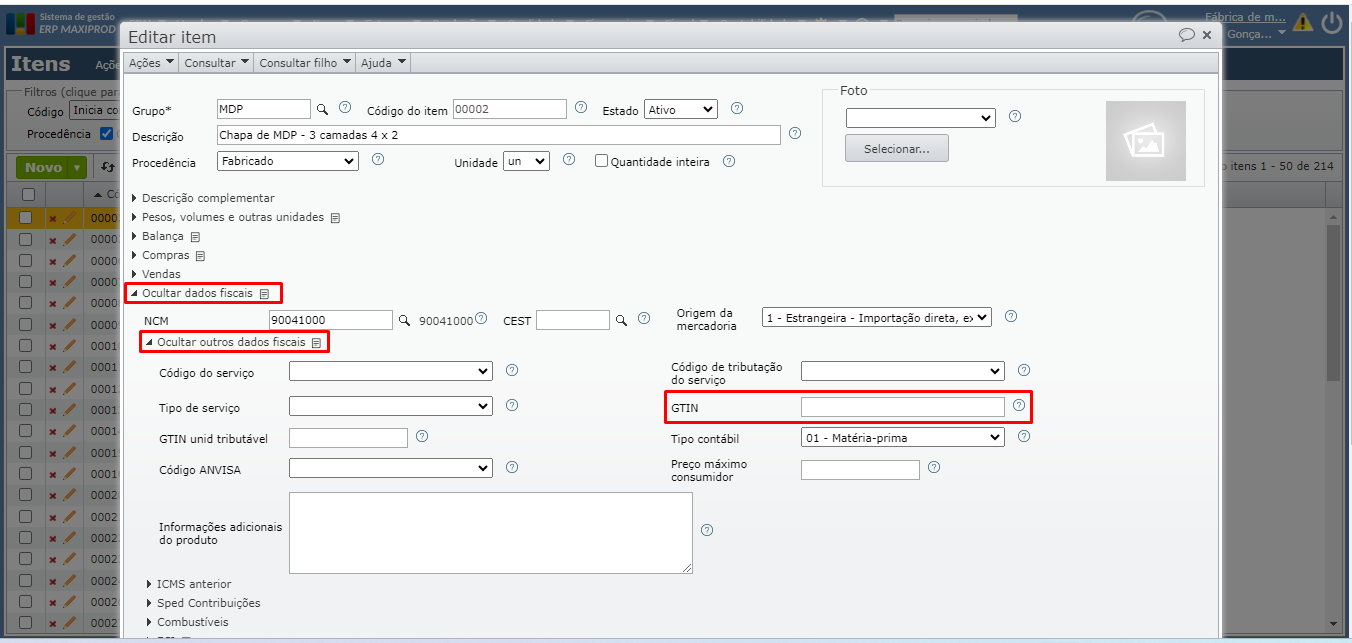Open the Tipo de serviço dropdown
This screenshot has height=643, width=1352.
(391, 406)
